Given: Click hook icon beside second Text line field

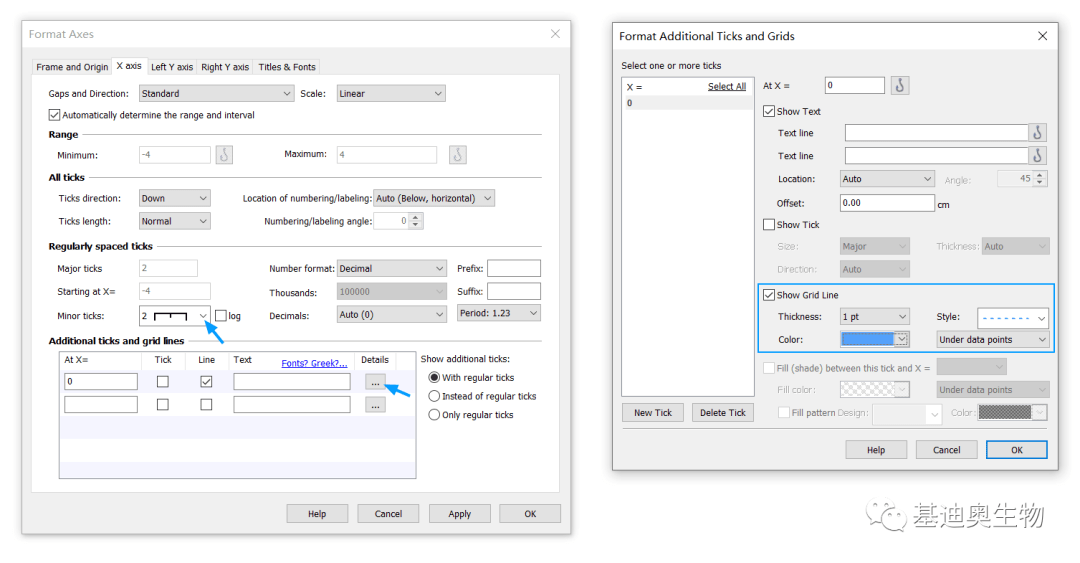Looking at the screenshot, I should 1038,155.
